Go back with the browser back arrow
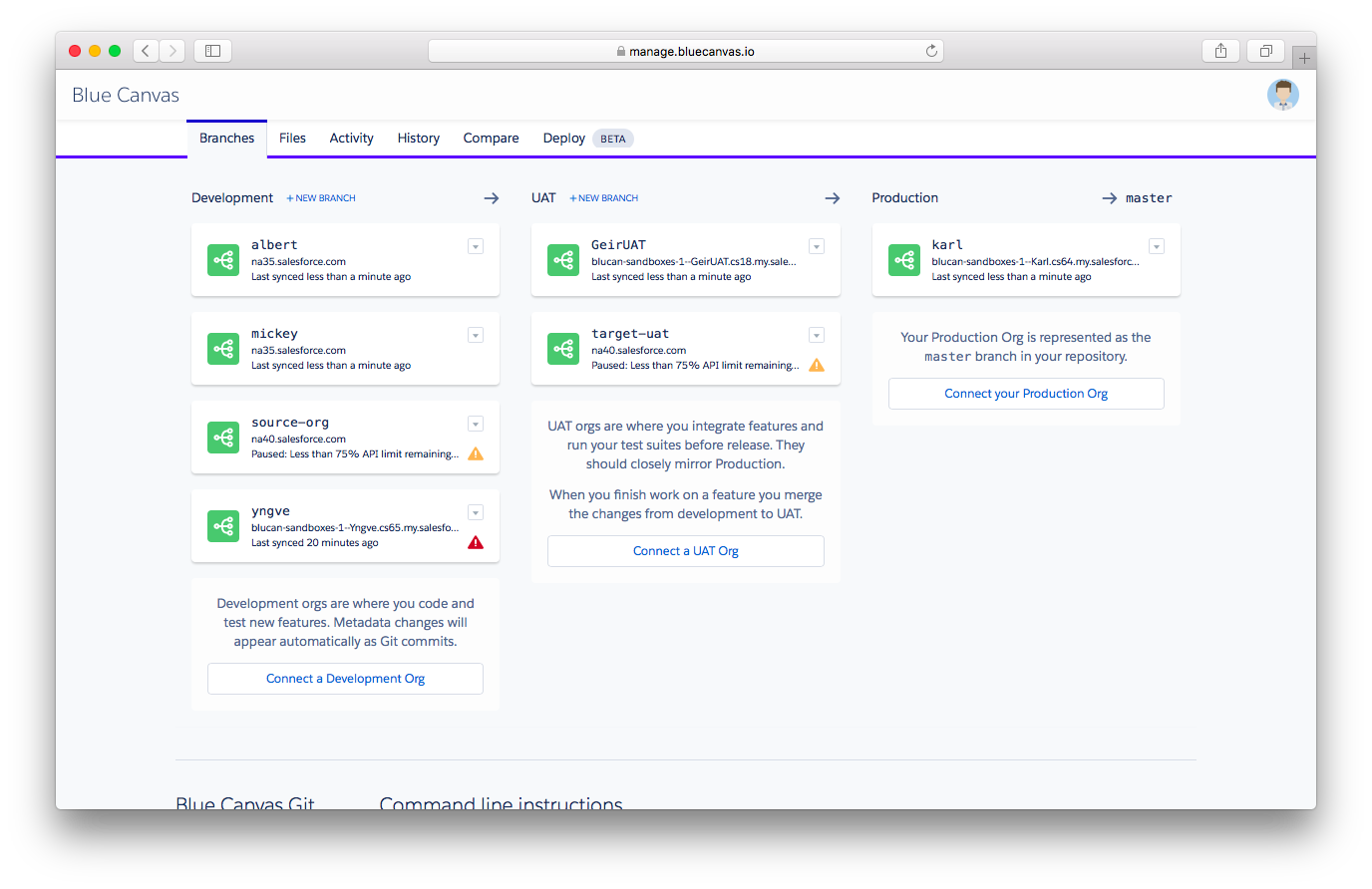 [146, 51]
